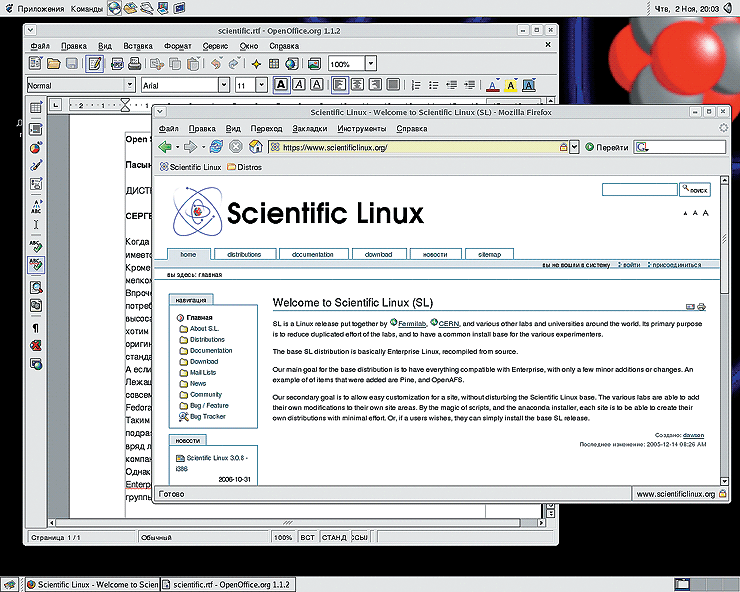The image size is (740, 592).
Task: Toggle Bold formatting in OpenOffice
Action: [x=281, y=85]
